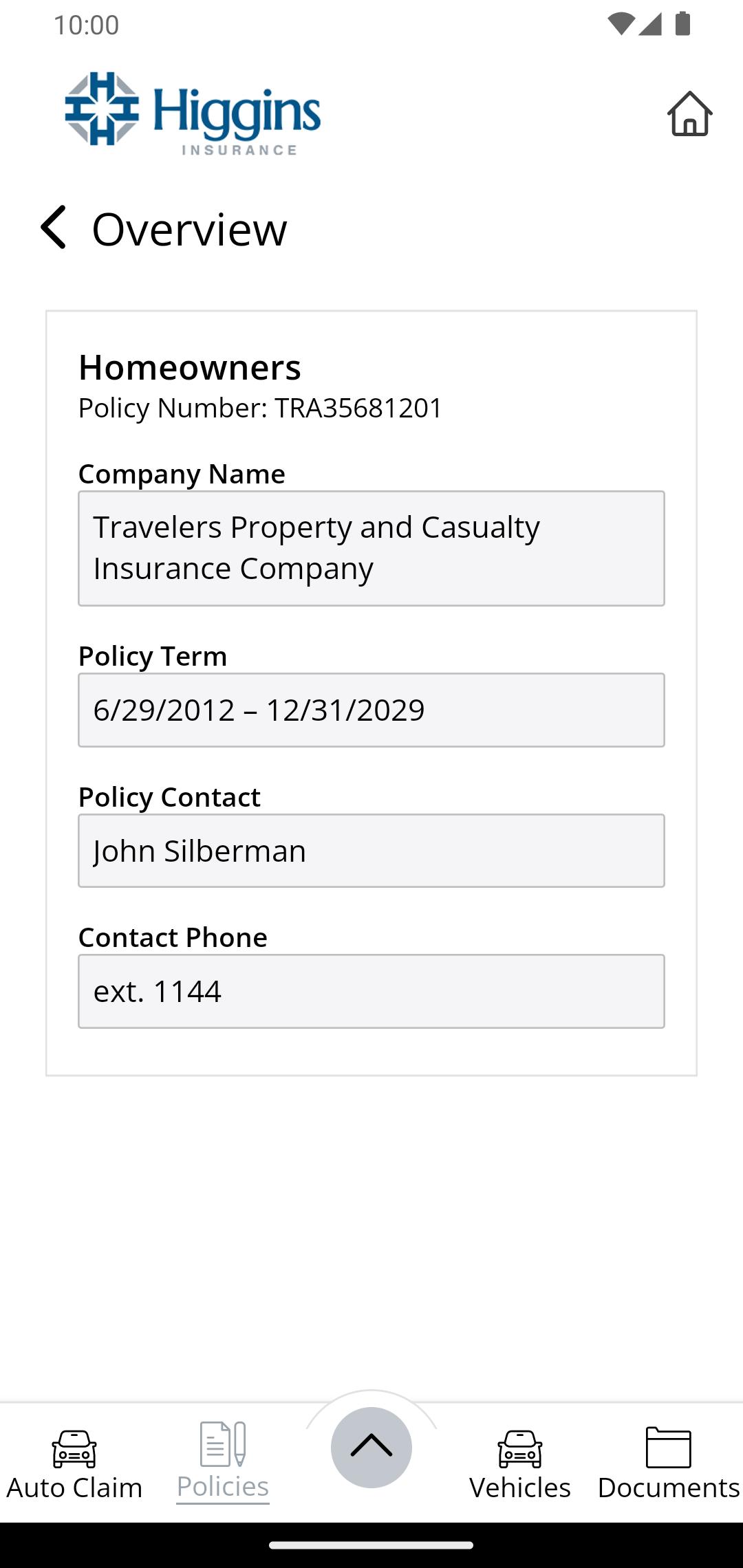
Task: Open the Documents folder icon
Action: [x=668, y=1447]
